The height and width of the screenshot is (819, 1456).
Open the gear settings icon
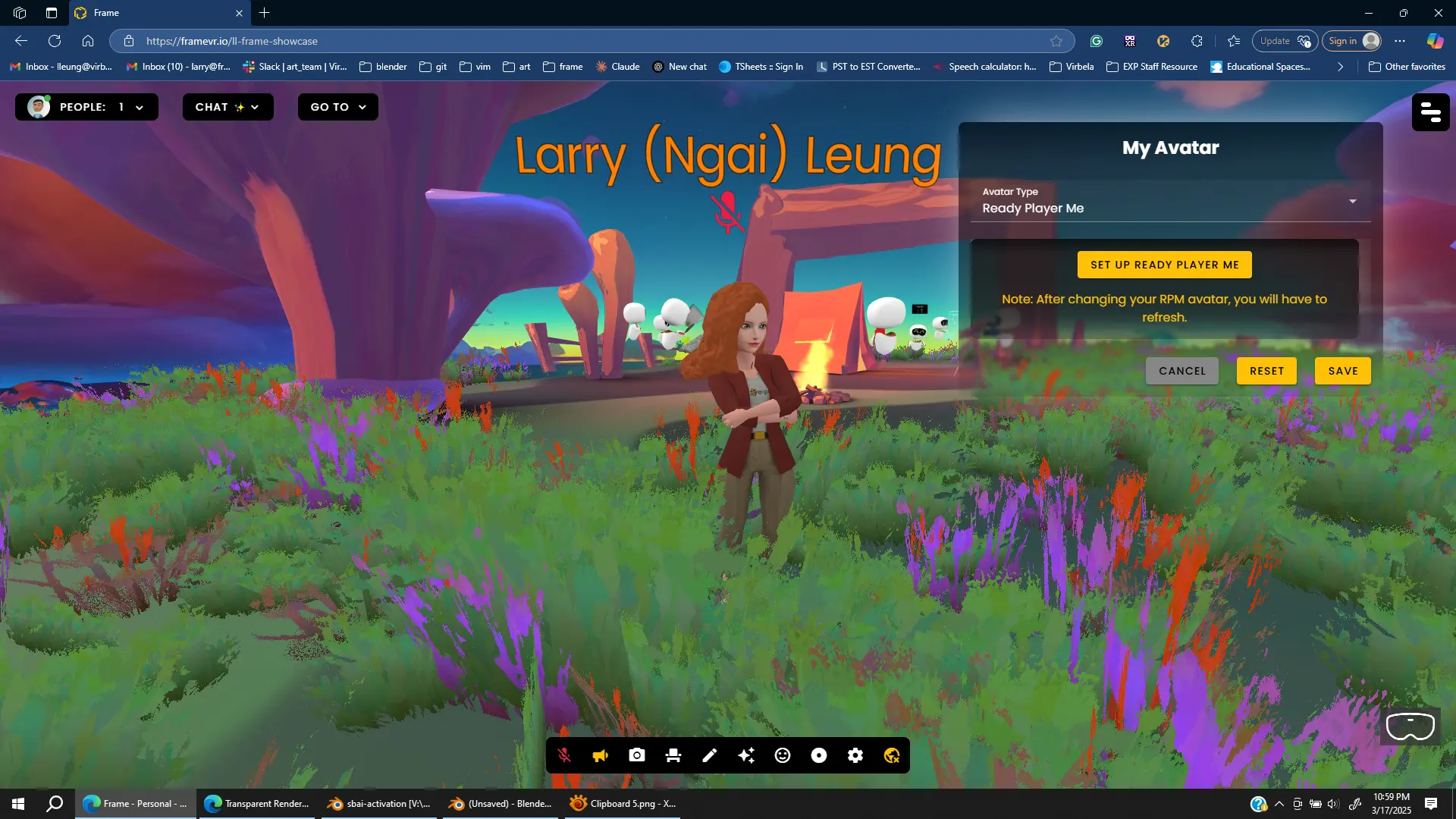tap(855, 755)
